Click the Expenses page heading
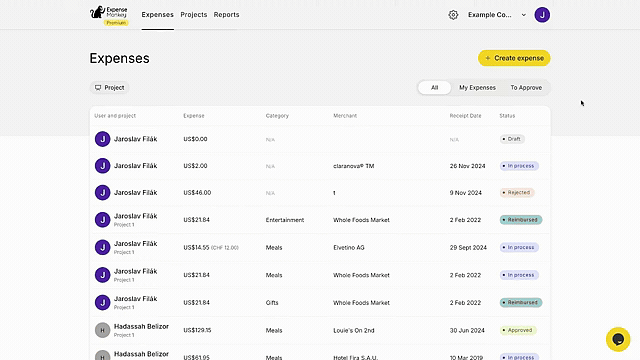The width and height of the screenshot is (640, 360). click(x=120, y=58)
